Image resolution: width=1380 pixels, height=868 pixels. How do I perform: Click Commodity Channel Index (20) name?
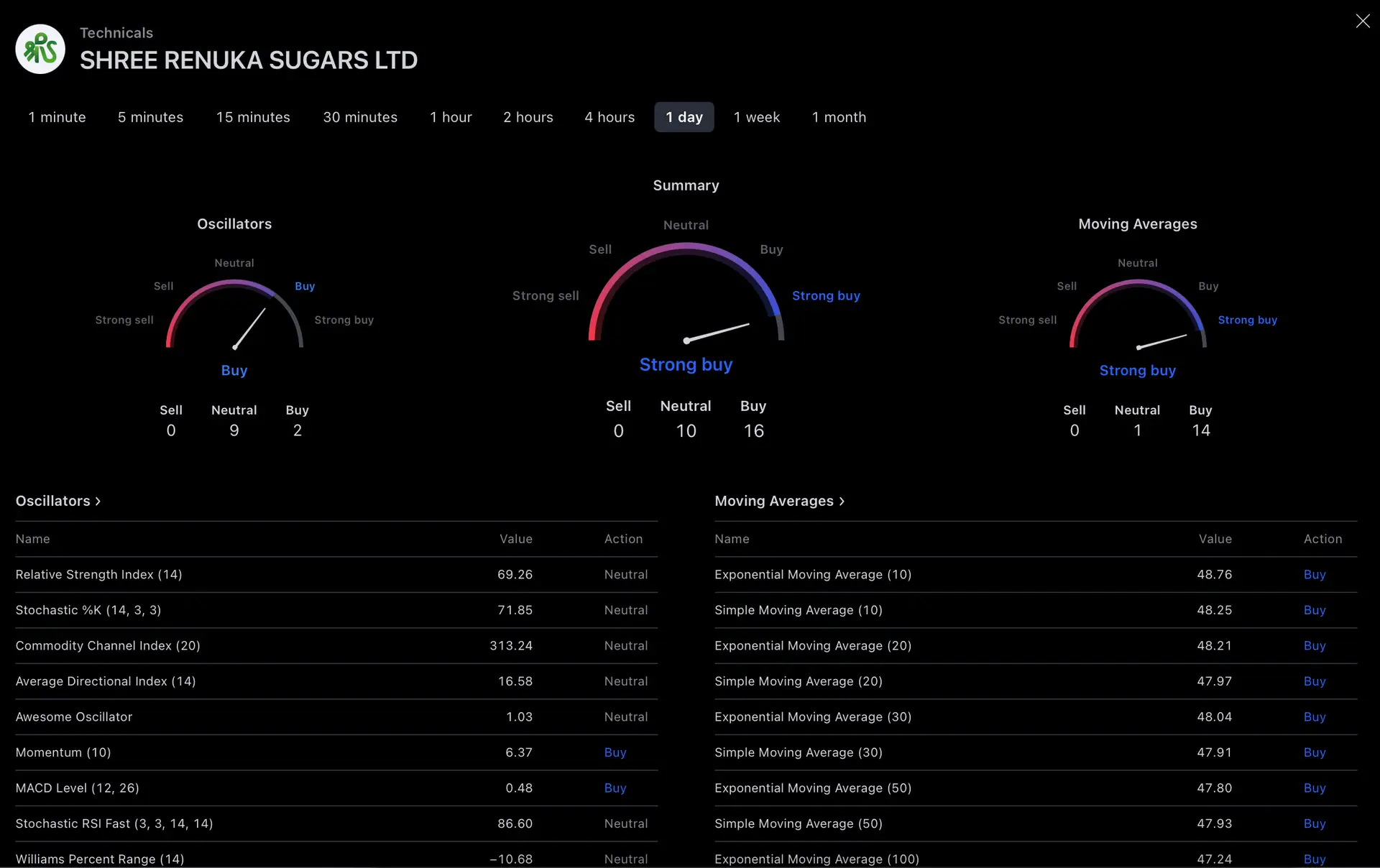pyautogui.click(x=108, y=646)
